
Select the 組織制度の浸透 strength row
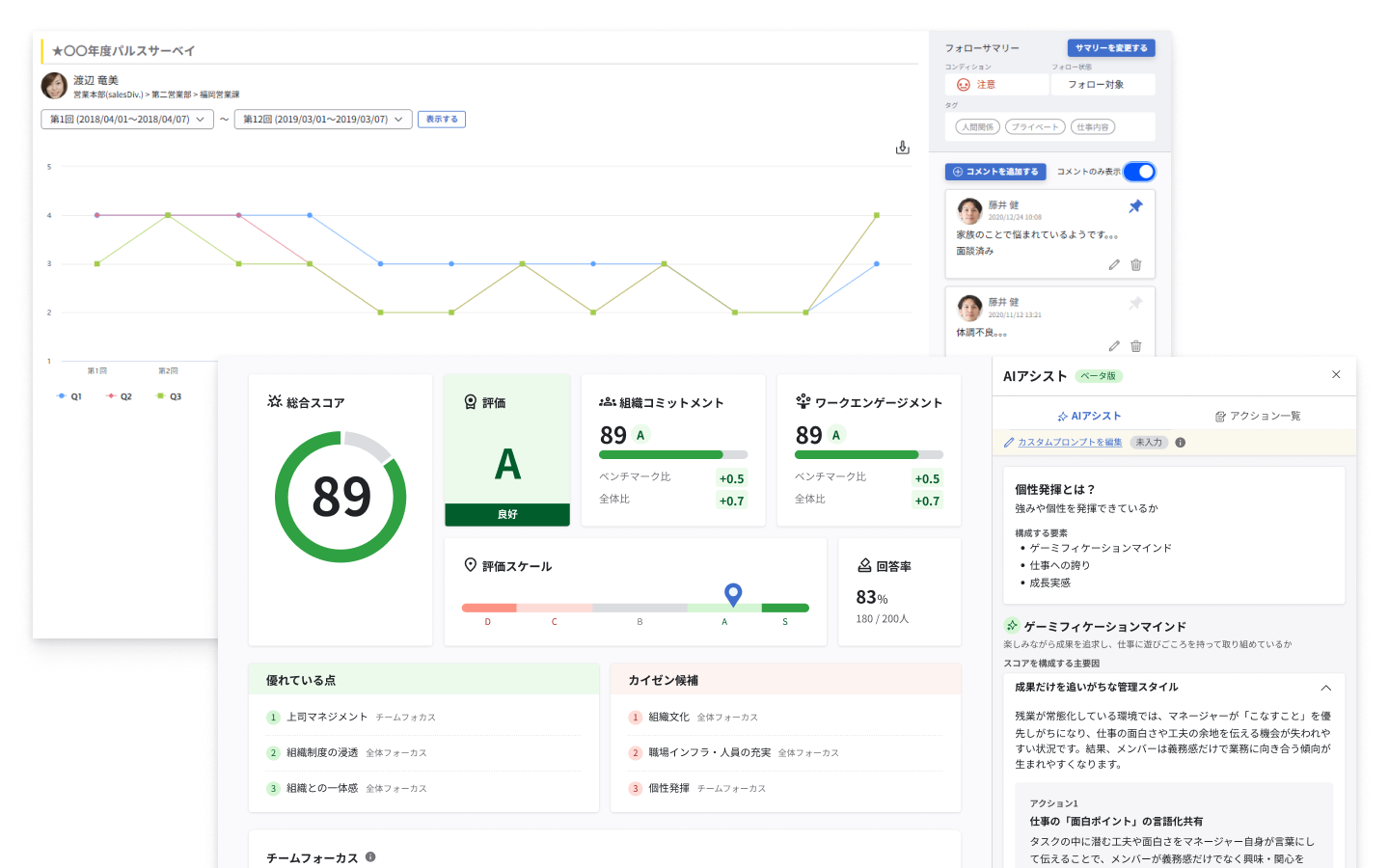click(x=423, y=753)
